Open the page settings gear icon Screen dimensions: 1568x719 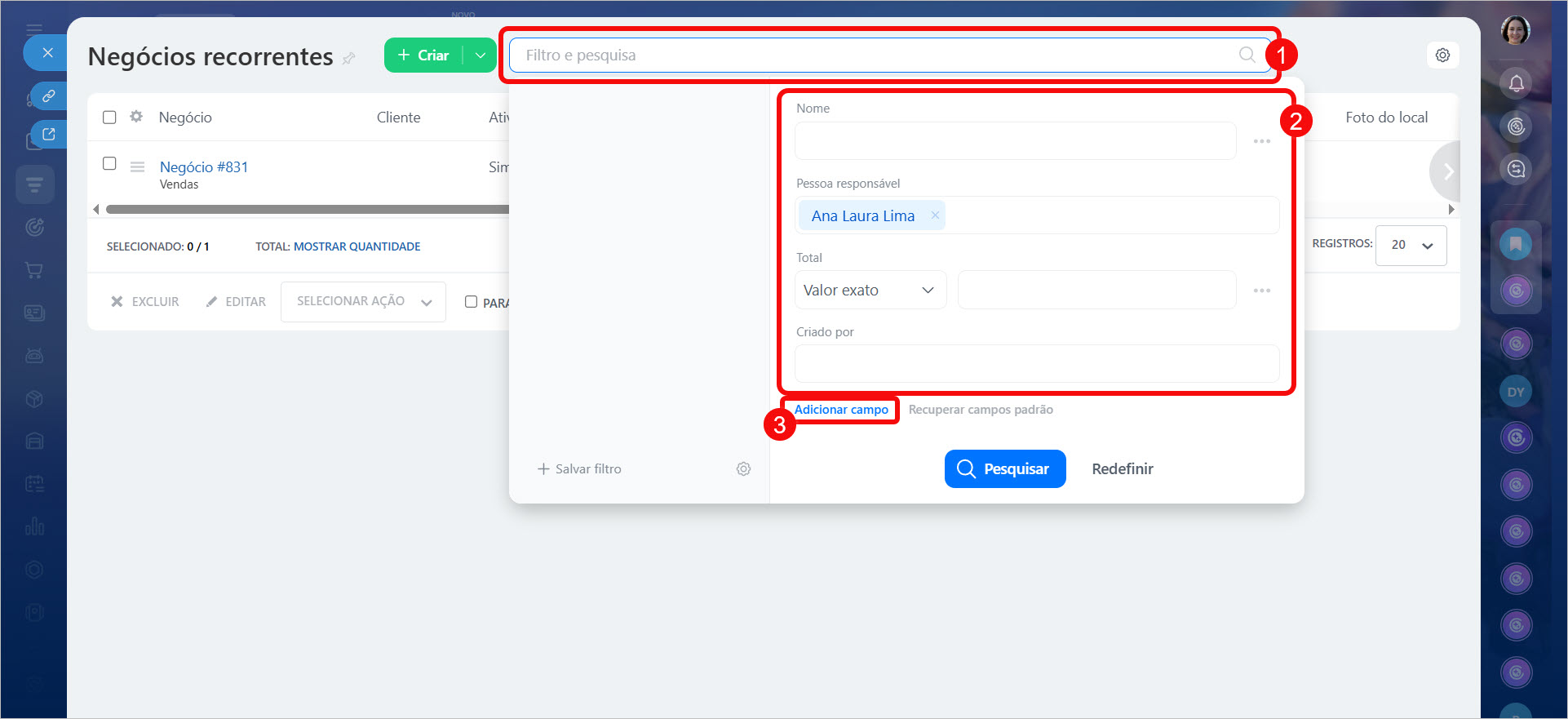(x=1442, y=55)
